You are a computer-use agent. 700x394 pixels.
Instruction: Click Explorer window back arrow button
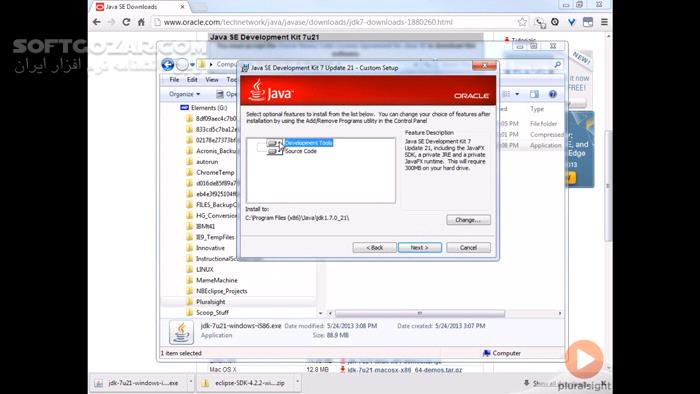pos(168,65)
